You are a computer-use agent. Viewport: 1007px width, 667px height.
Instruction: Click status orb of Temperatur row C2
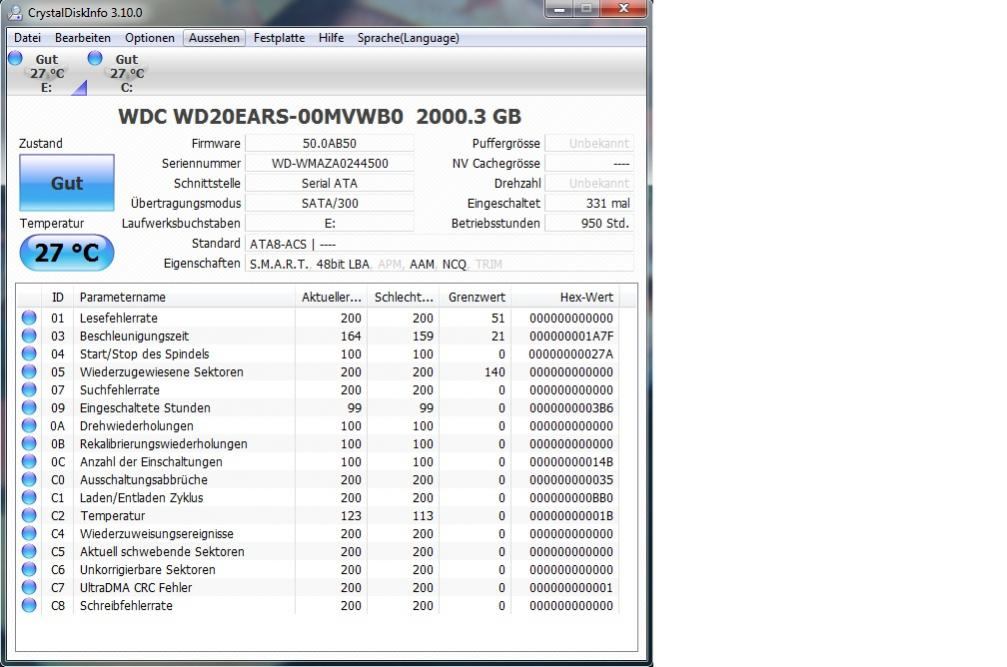coord(29,515)
